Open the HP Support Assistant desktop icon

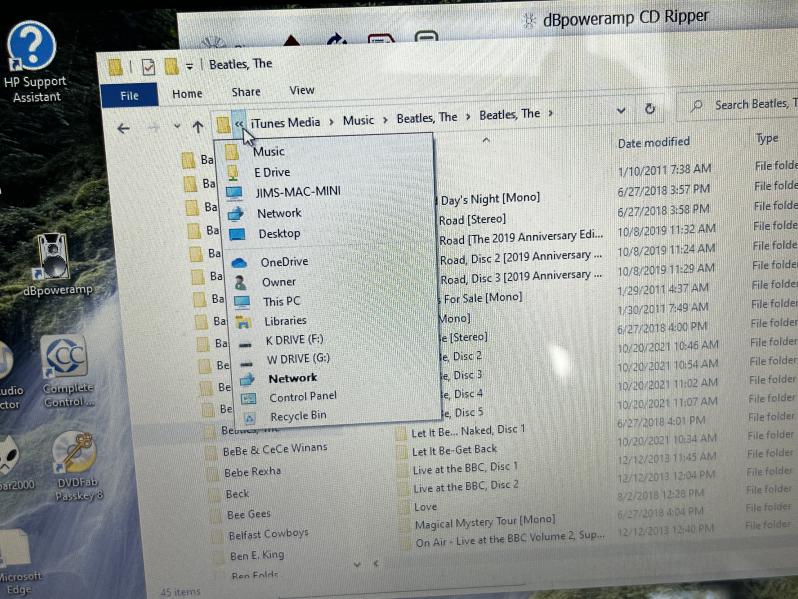[33, 50]
